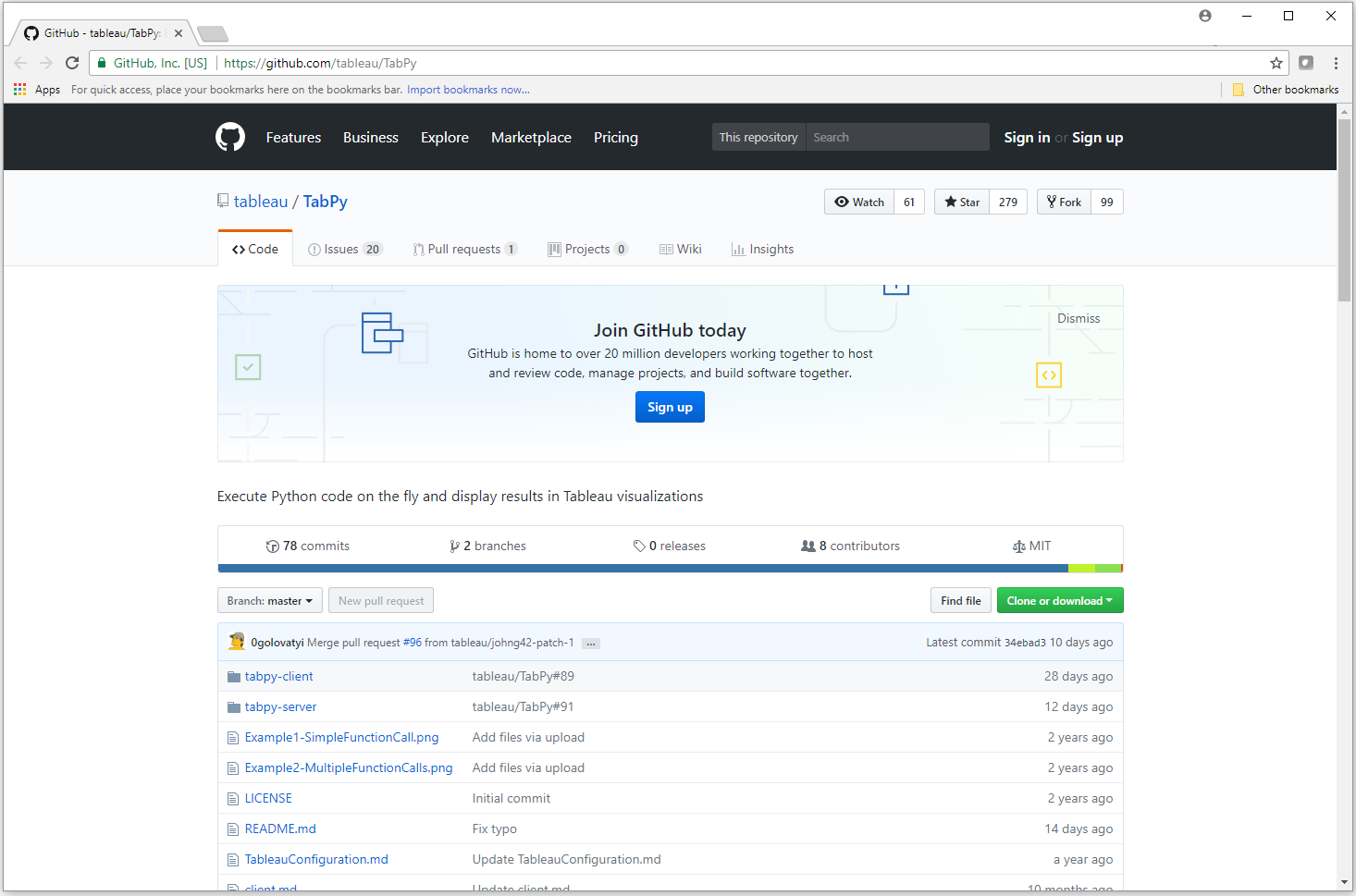This screenshot has width=1356, height=896.
Task: Open the 61 watchers count
Action: pyautogui.click(x=909, y=202)
